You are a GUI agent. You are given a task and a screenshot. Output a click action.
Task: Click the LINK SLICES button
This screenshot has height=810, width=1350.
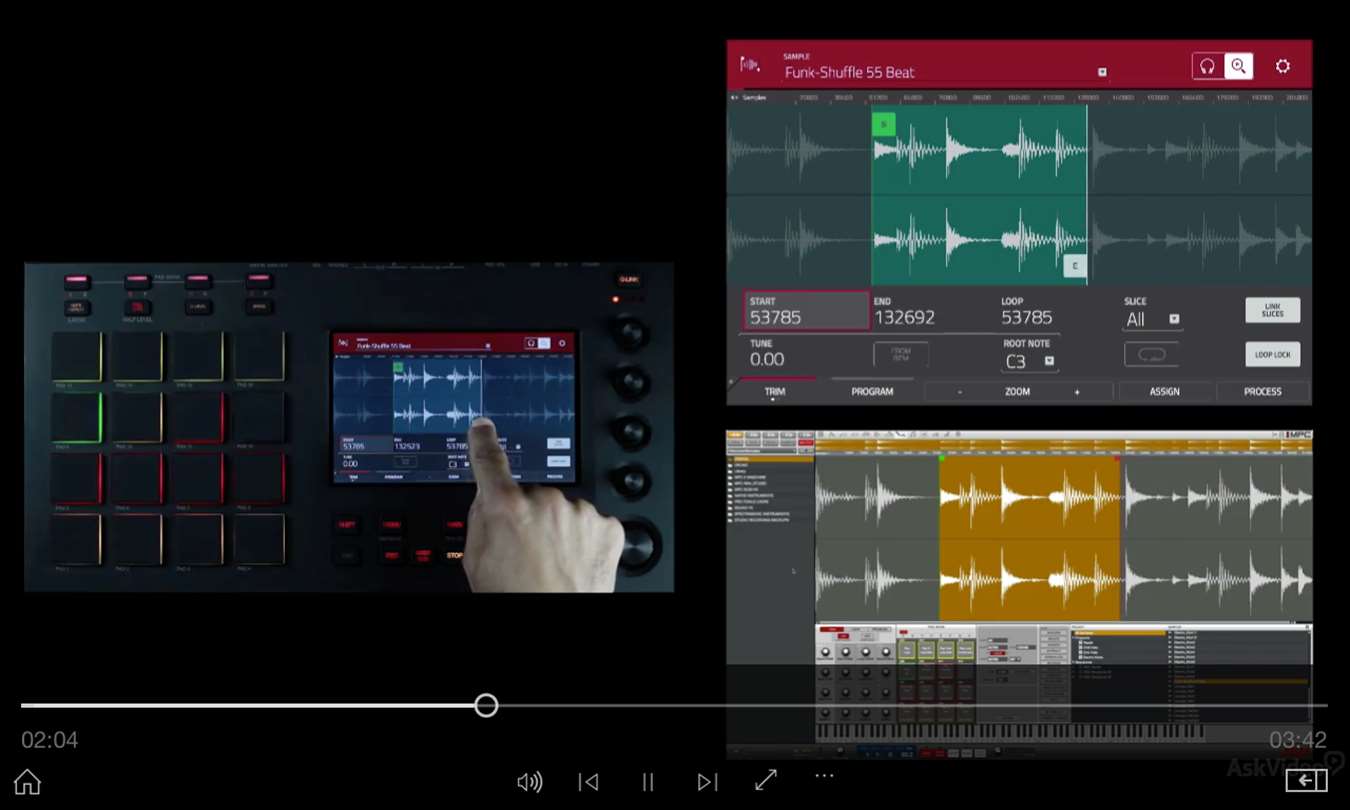[1273, 310]
